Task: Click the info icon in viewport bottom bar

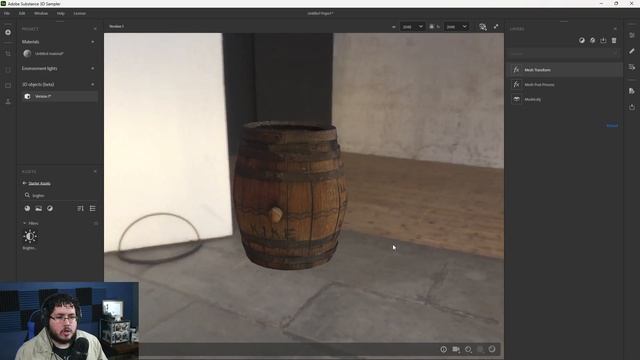Action: [x=443, y=349]
